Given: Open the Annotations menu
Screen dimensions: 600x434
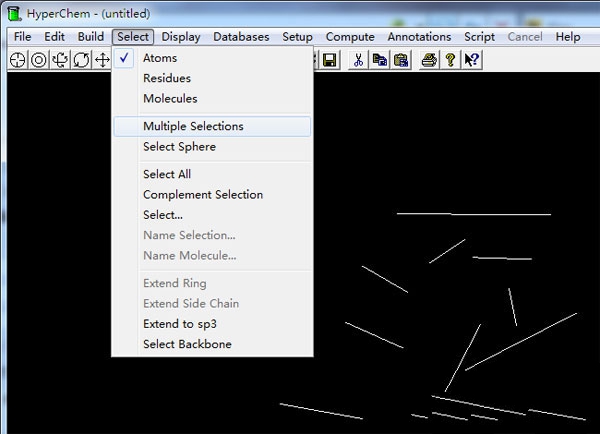Looking at the screenshot, I should 419,37.
